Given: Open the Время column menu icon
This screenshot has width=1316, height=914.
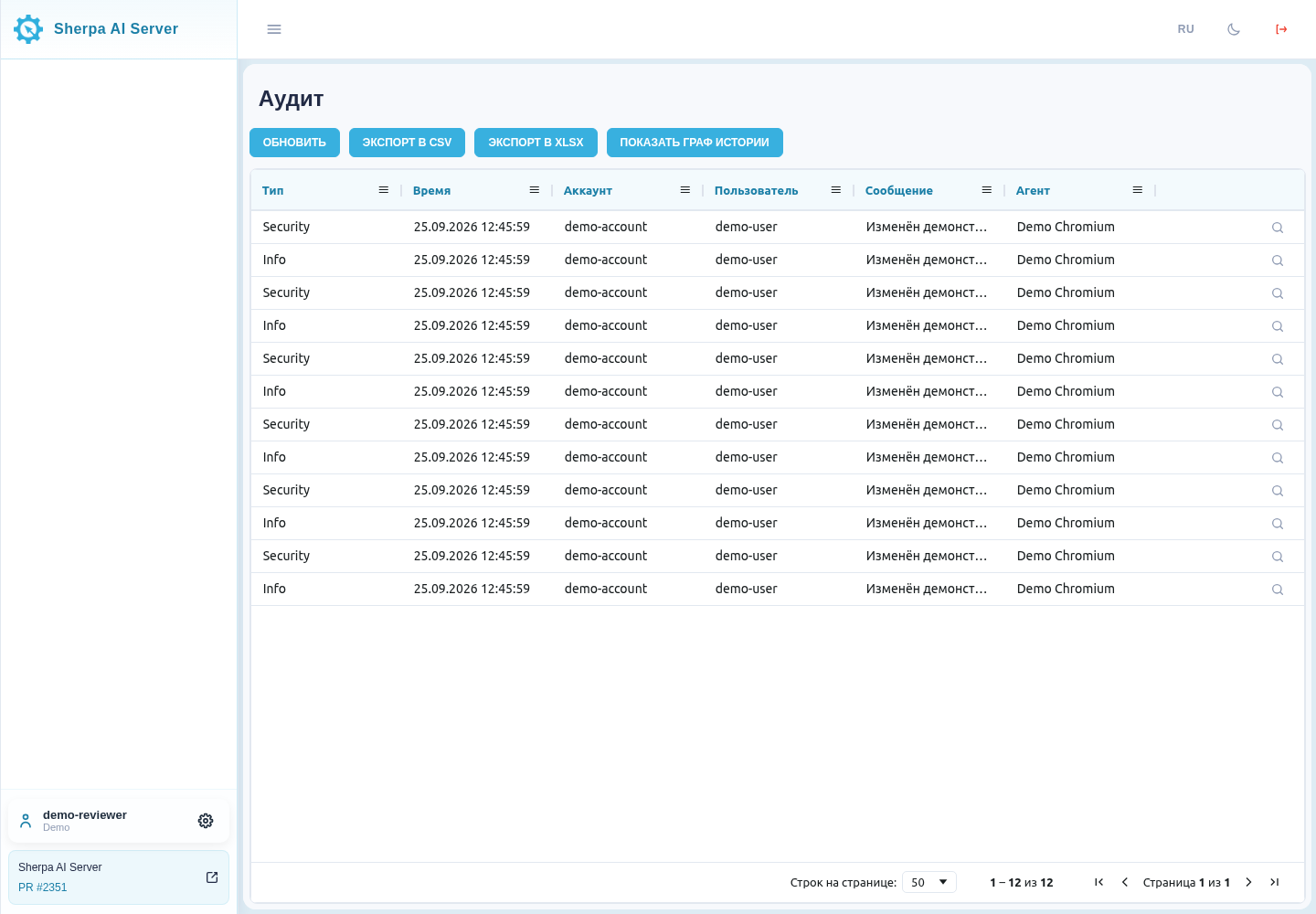Looking at the screenshot, I should pos(535,190).
